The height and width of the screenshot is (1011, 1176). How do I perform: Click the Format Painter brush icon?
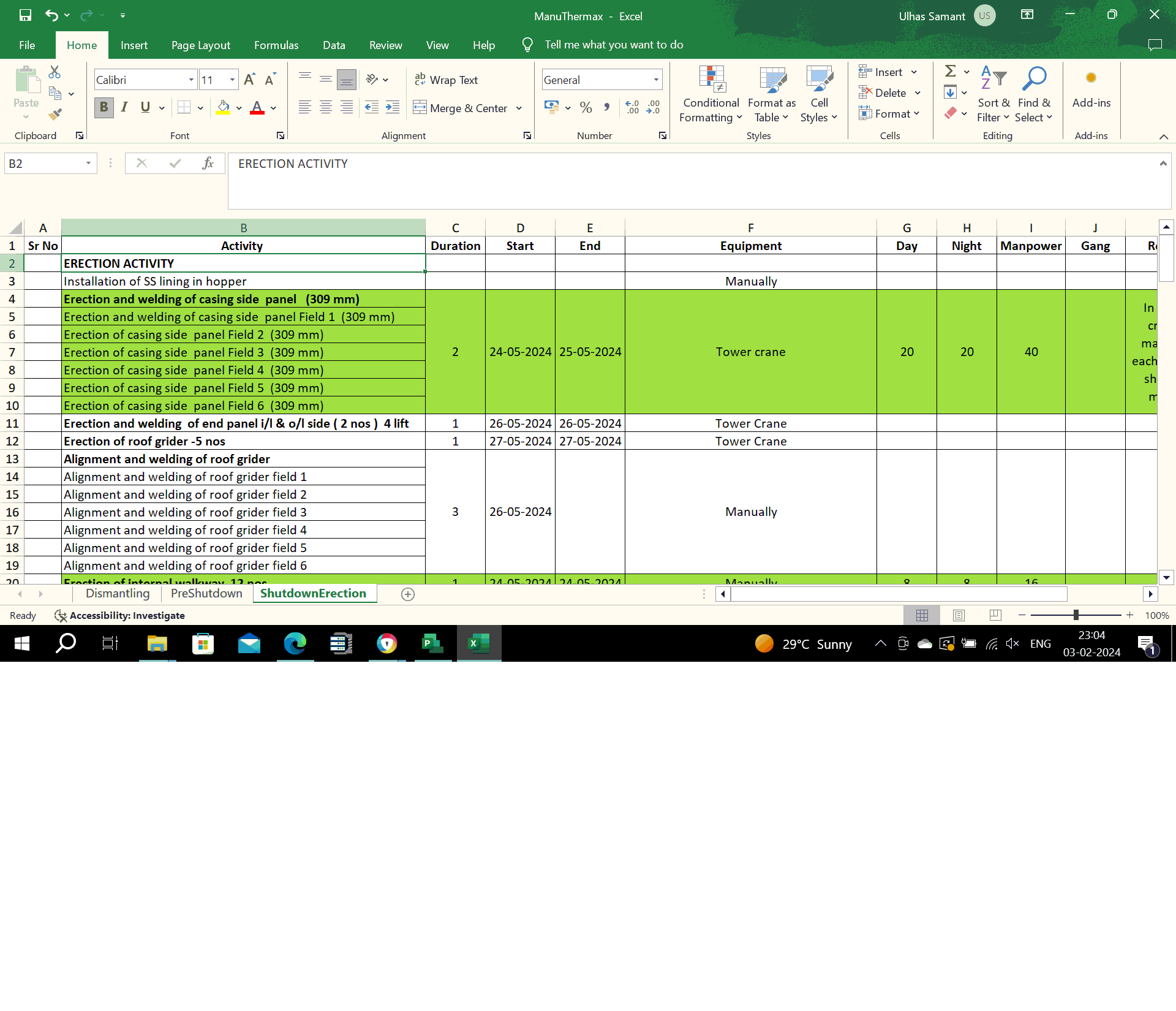55,114
